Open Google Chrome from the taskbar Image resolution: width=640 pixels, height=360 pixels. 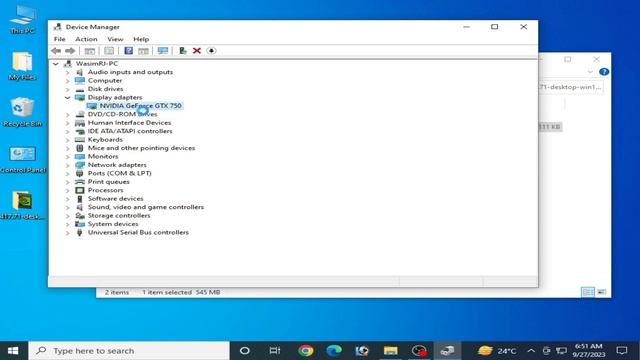point(305,351)
